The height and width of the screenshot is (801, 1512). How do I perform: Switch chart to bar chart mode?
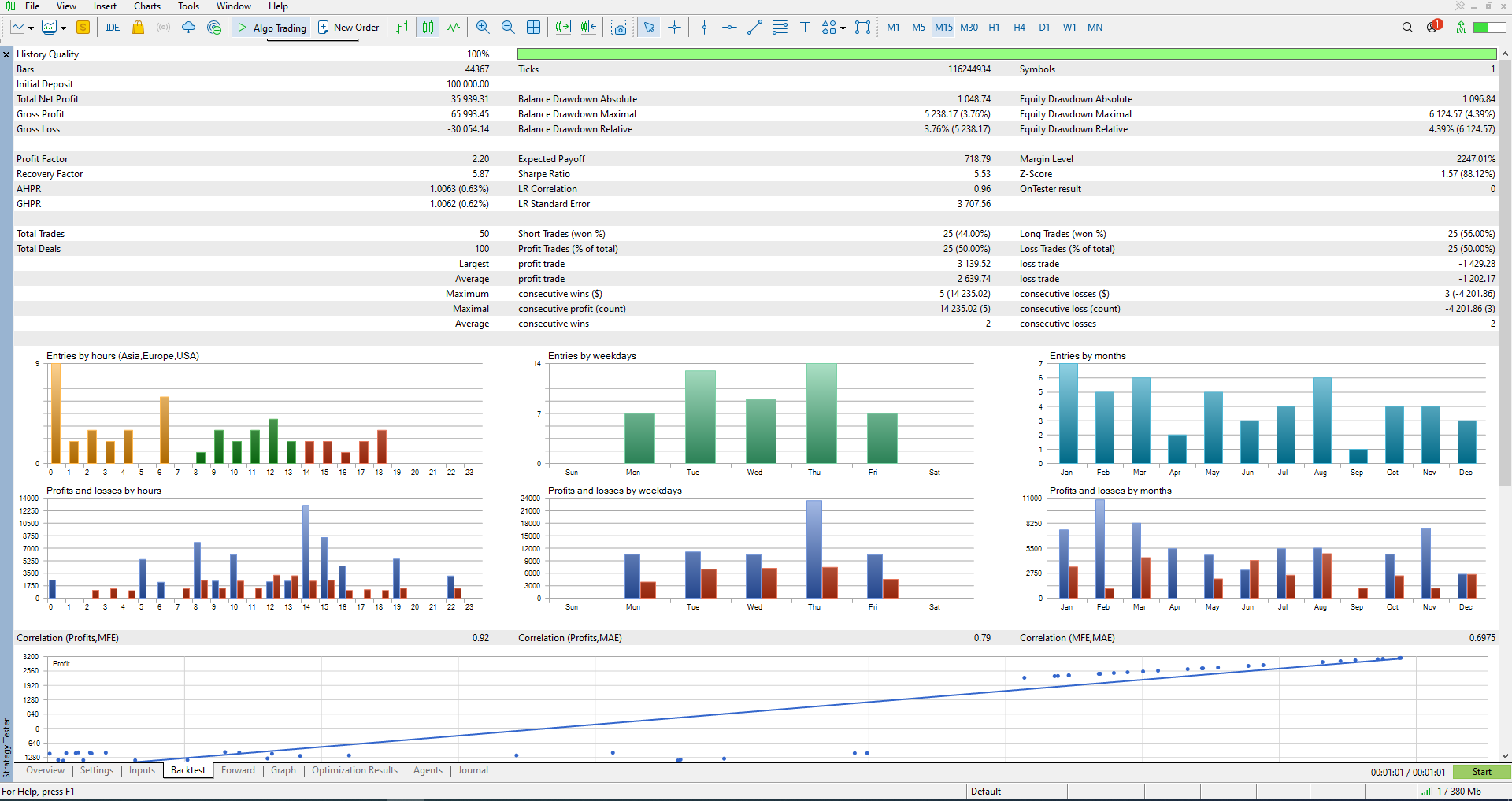point(402,28)
